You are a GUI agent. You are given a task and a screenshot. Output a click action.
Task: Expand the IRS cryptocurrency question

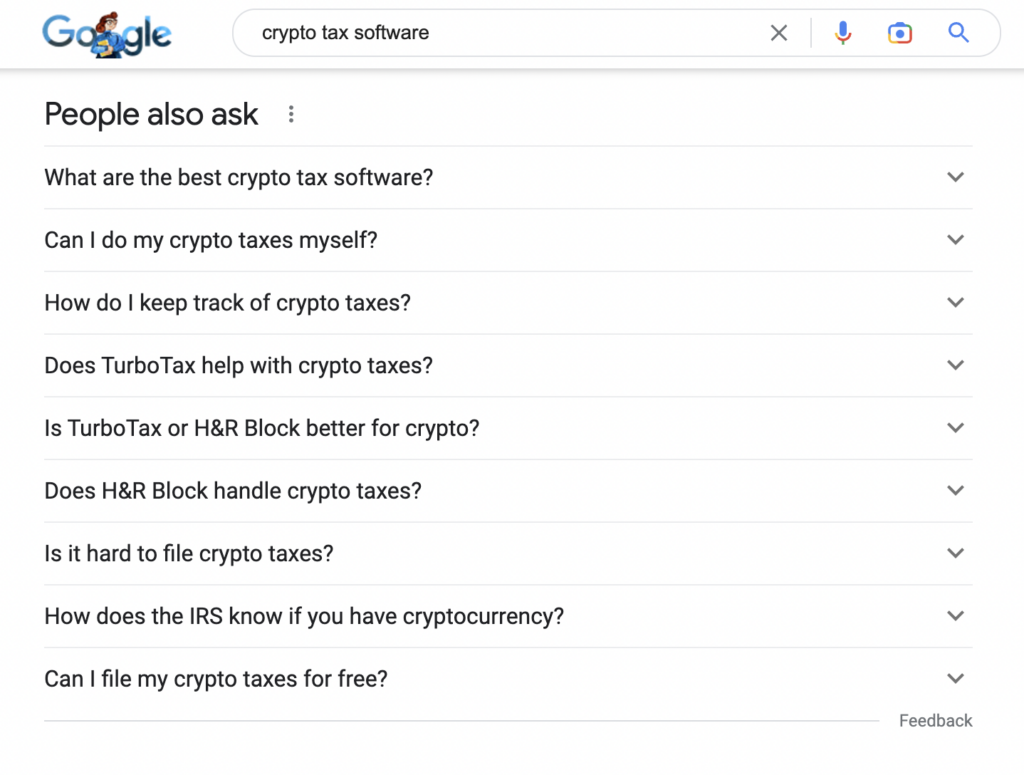pyautogui.click(x=508, y=616)
